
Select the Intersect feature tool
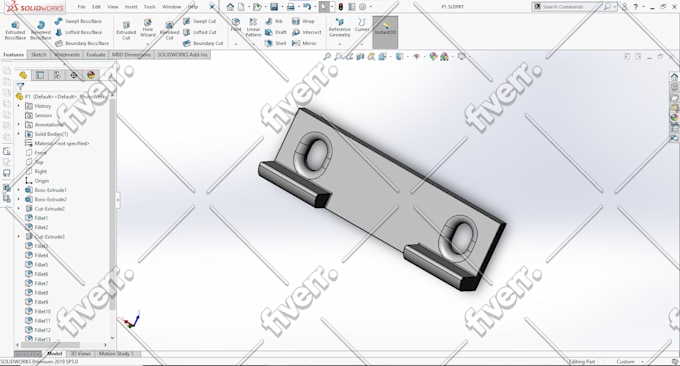click(x=307, y=32)
